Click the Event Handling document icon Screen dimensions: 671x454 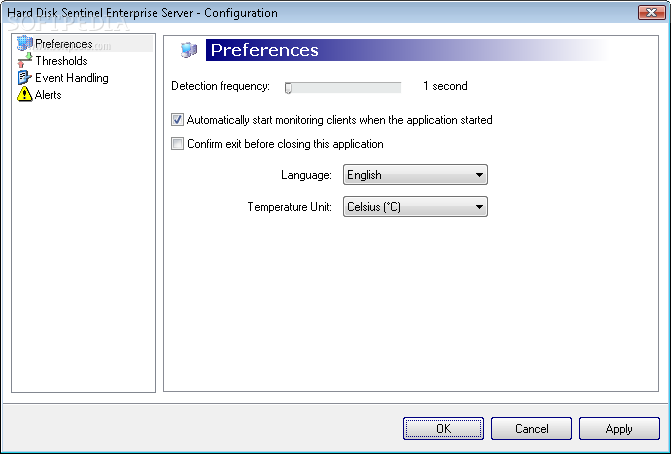pos(24,78)
